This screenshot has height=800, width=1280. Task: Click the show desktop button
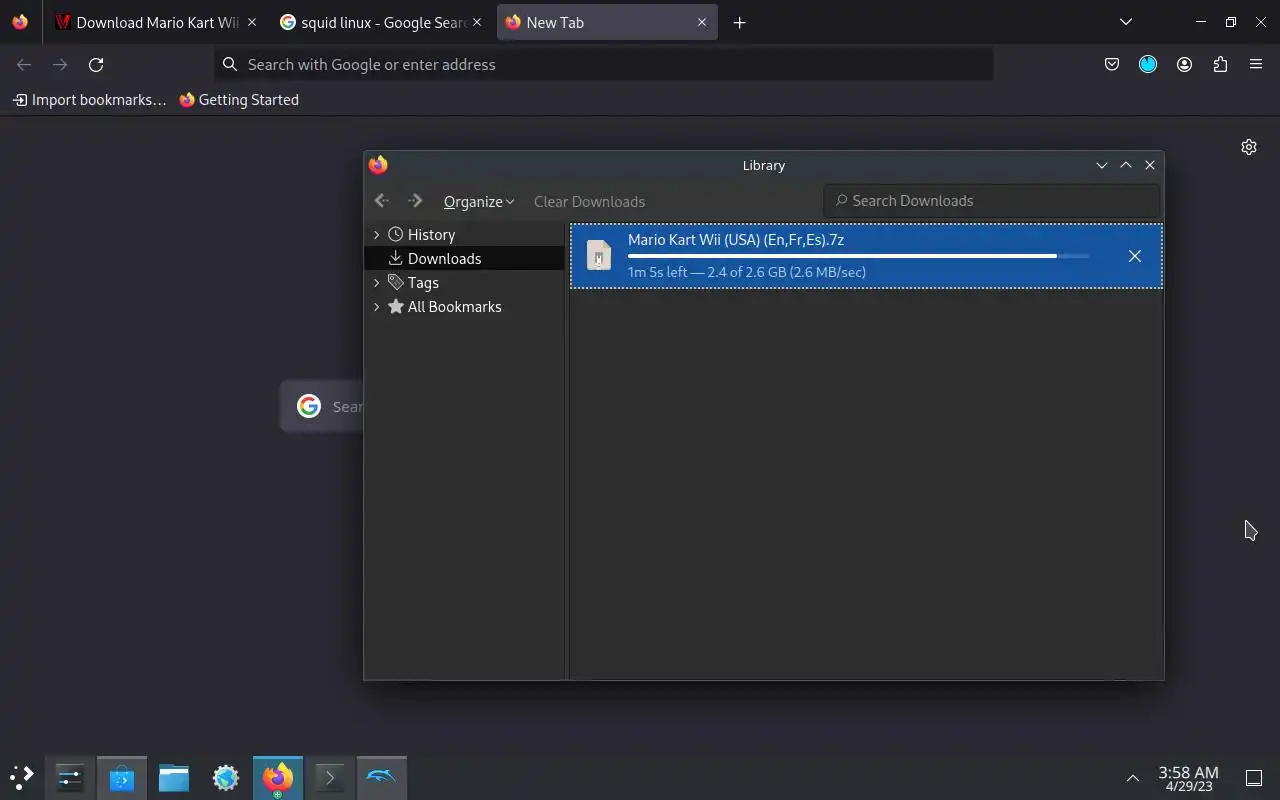(x=1254, y=778)
